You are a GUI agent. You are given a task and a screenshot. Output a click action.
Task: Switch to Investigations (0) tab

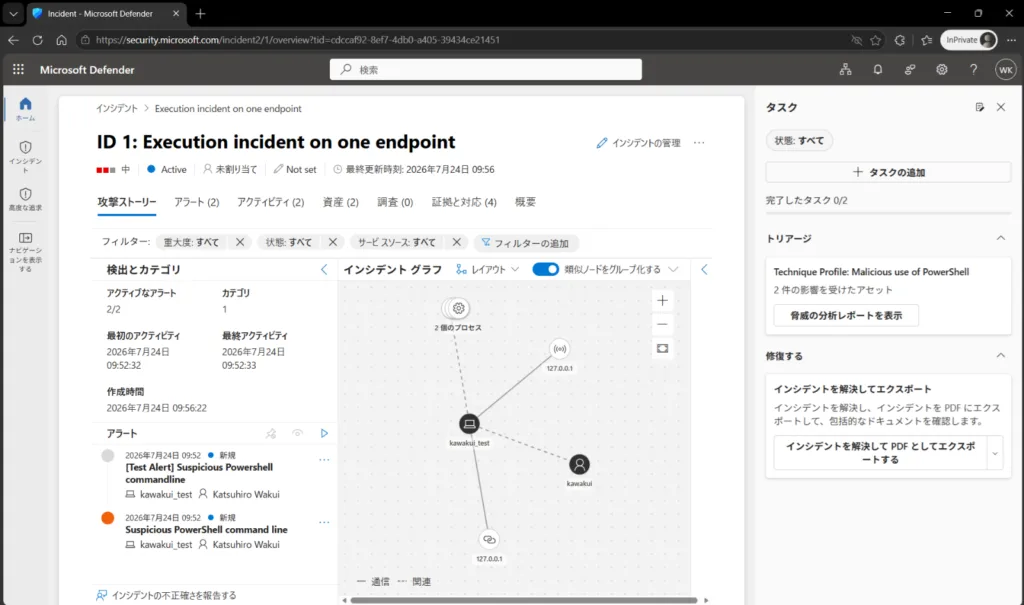(395, 203)
